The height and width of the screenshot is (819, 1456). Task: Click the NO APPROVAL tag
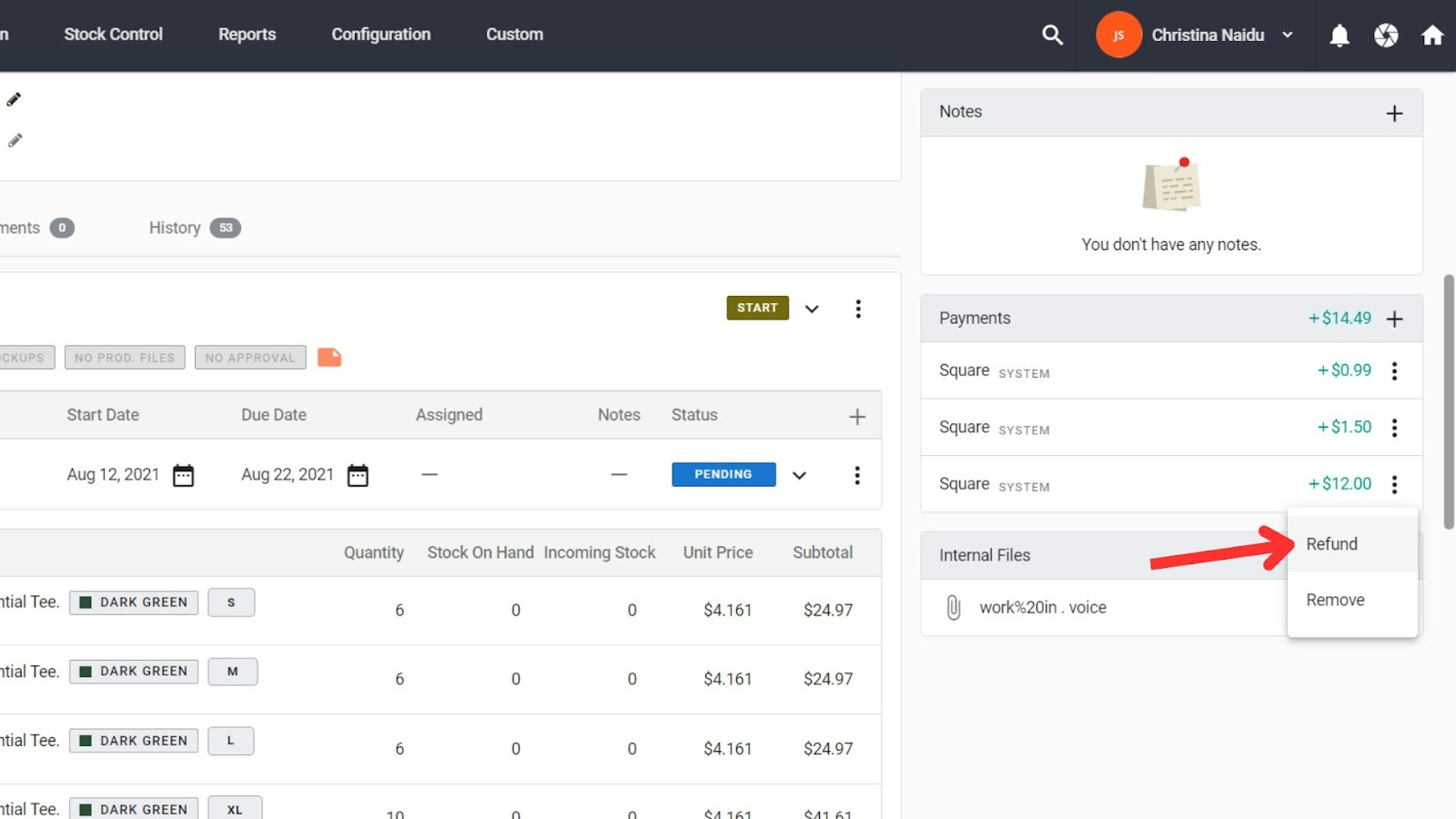[x=250, y=358]
